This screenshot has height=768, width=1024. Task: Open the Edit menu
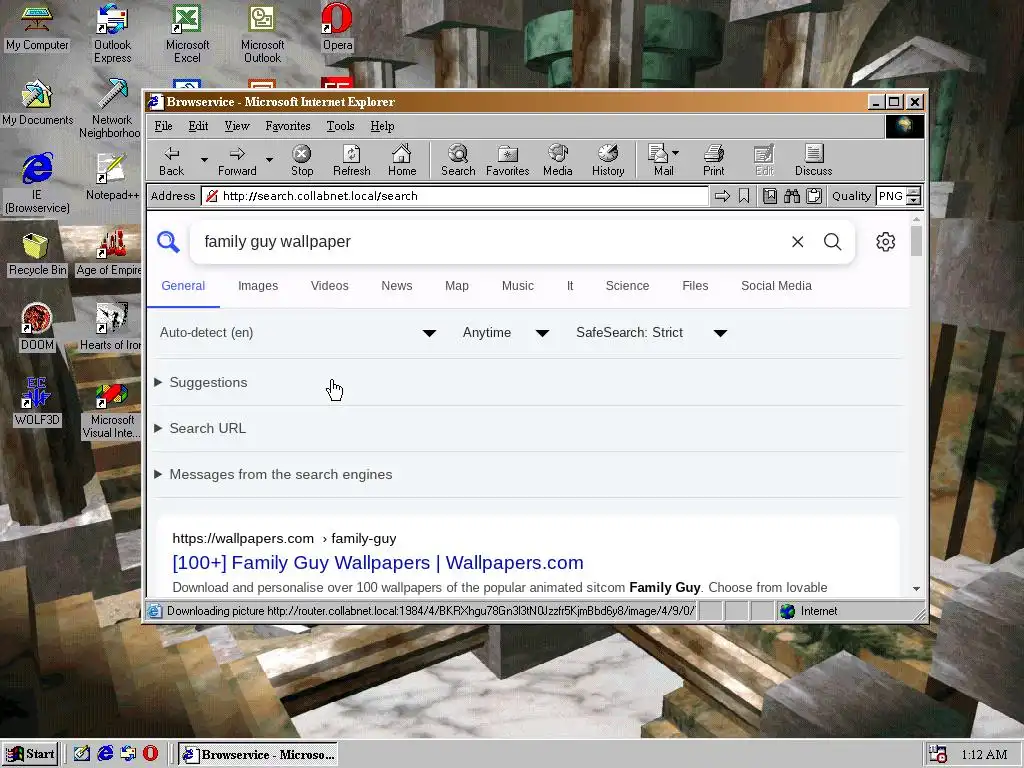(198, 126)
